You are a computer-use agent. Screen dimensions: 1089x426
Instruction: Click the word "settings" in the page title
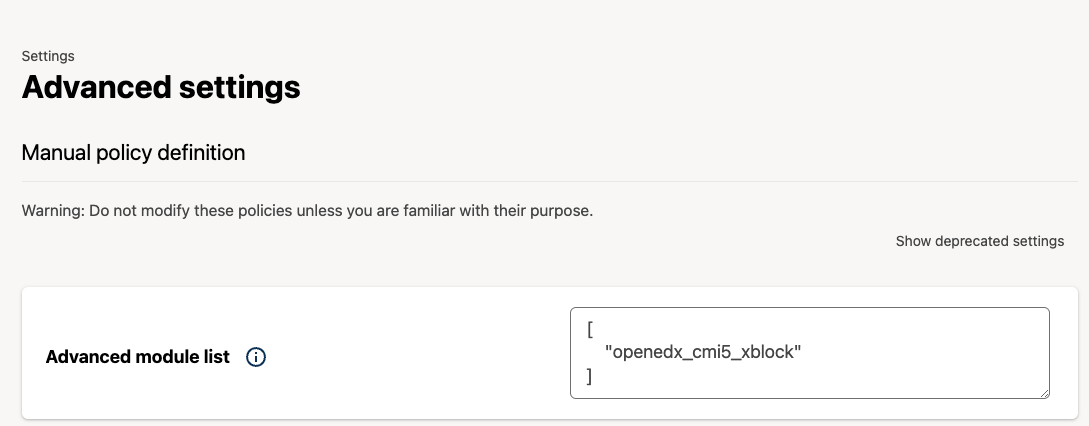tap(240, 87)
